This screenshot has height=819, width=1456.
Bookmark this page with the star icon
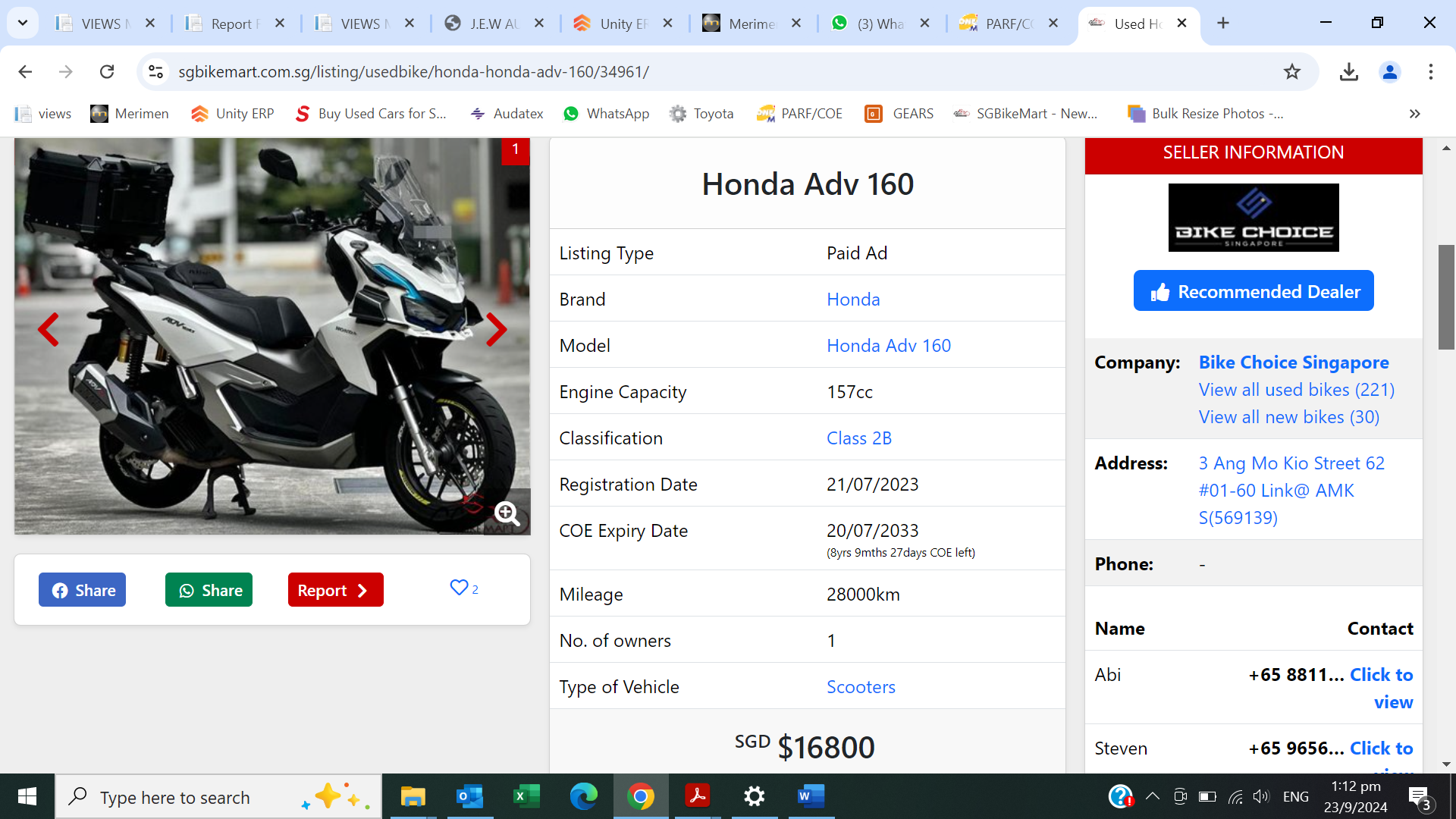(x=1292, y=72)
